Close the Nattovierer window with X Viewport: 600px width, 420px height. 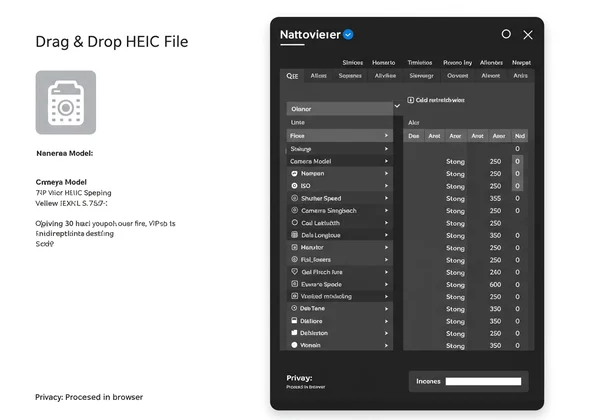pyautogui.click(x=528, y=35)
